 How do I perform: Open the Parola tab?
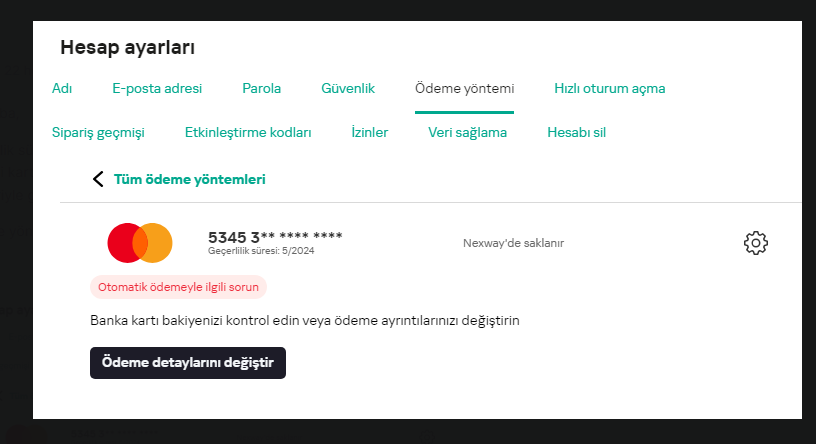[x=261, y=88]
